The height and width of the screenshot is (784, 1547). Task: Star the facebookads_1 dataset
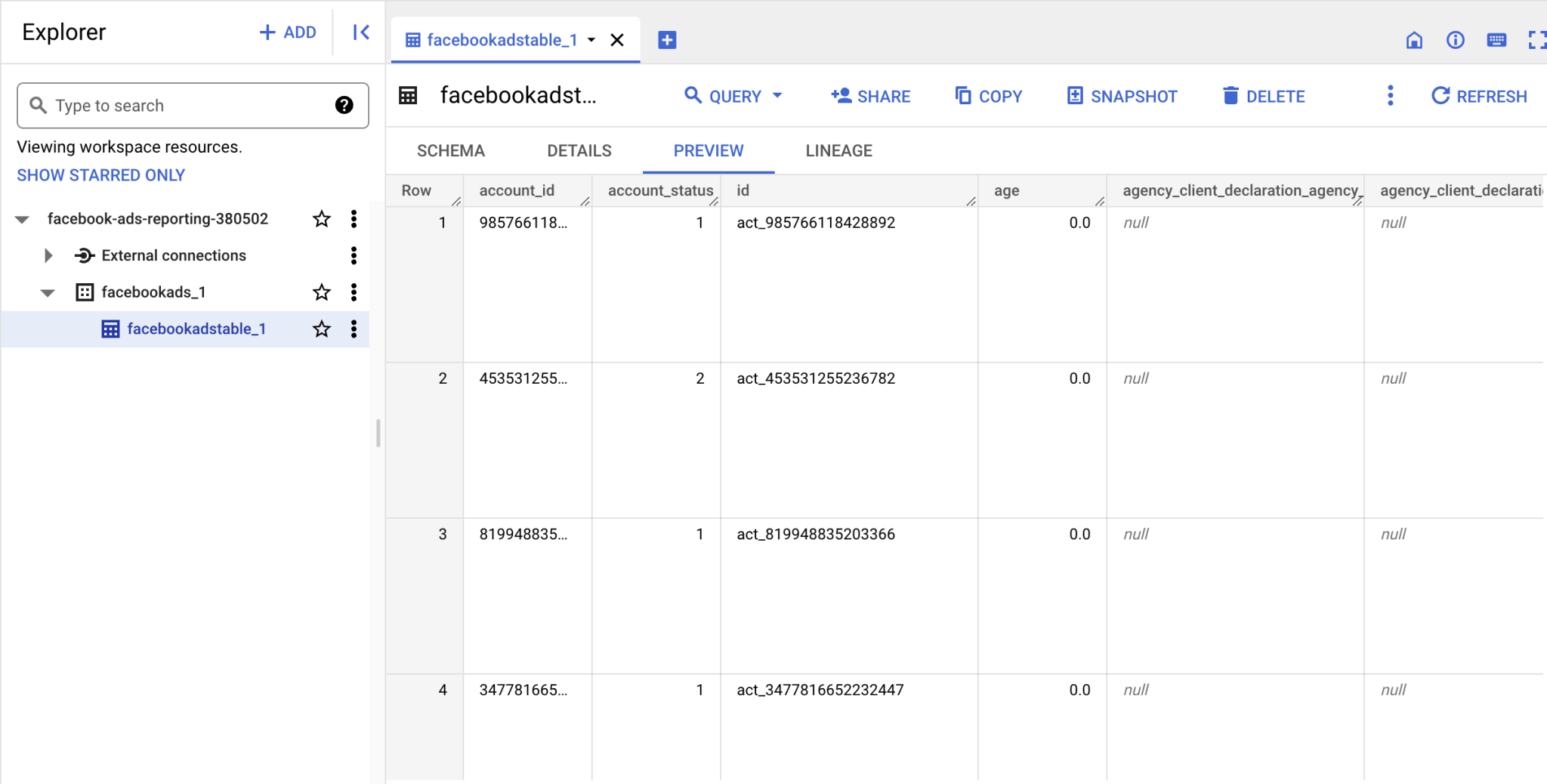[x=321, y=292]
